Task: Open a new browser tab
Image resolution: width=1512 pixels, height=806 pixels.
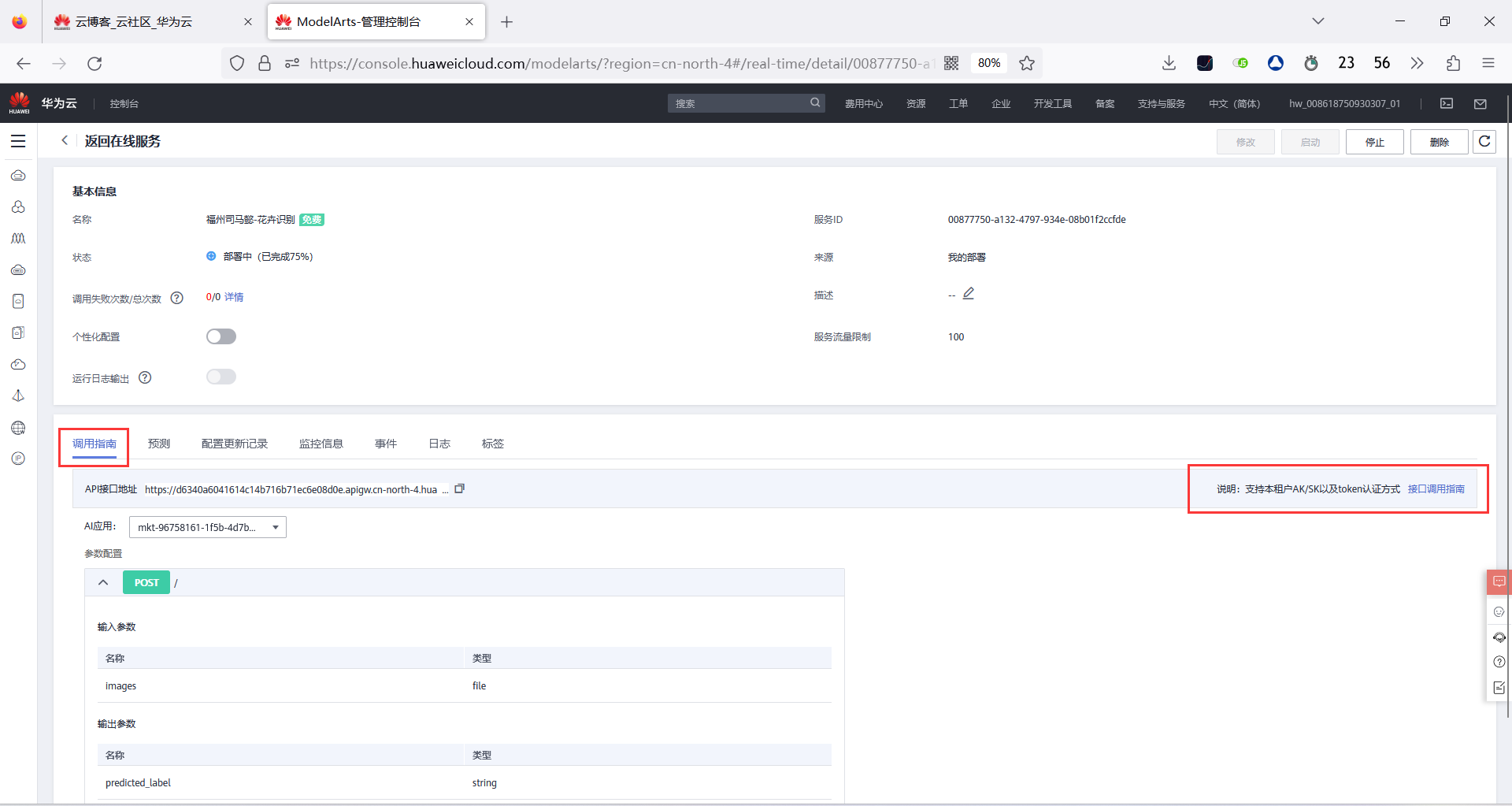Action: [507, 22]
